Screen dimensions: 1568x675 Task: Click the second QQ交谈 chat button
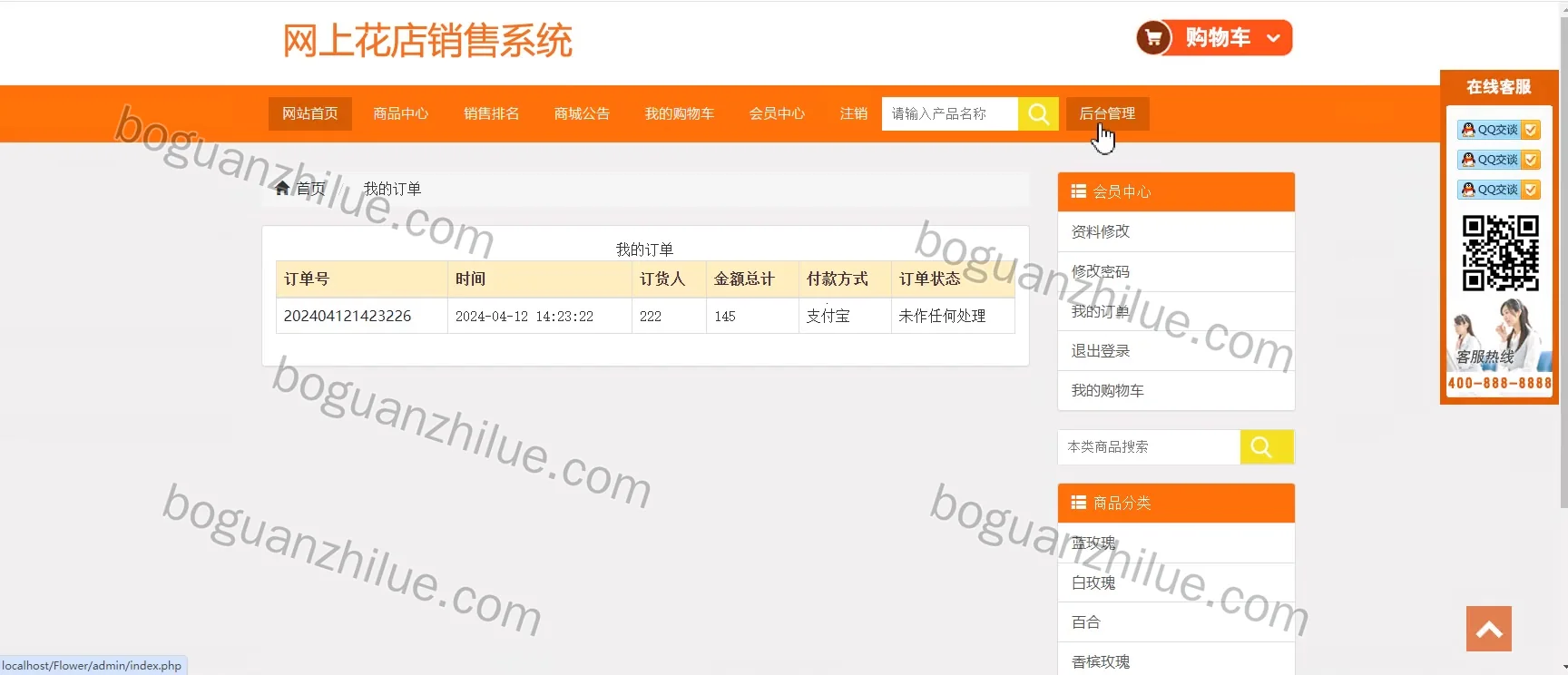pyautogui.click(x=1498, y=160)
